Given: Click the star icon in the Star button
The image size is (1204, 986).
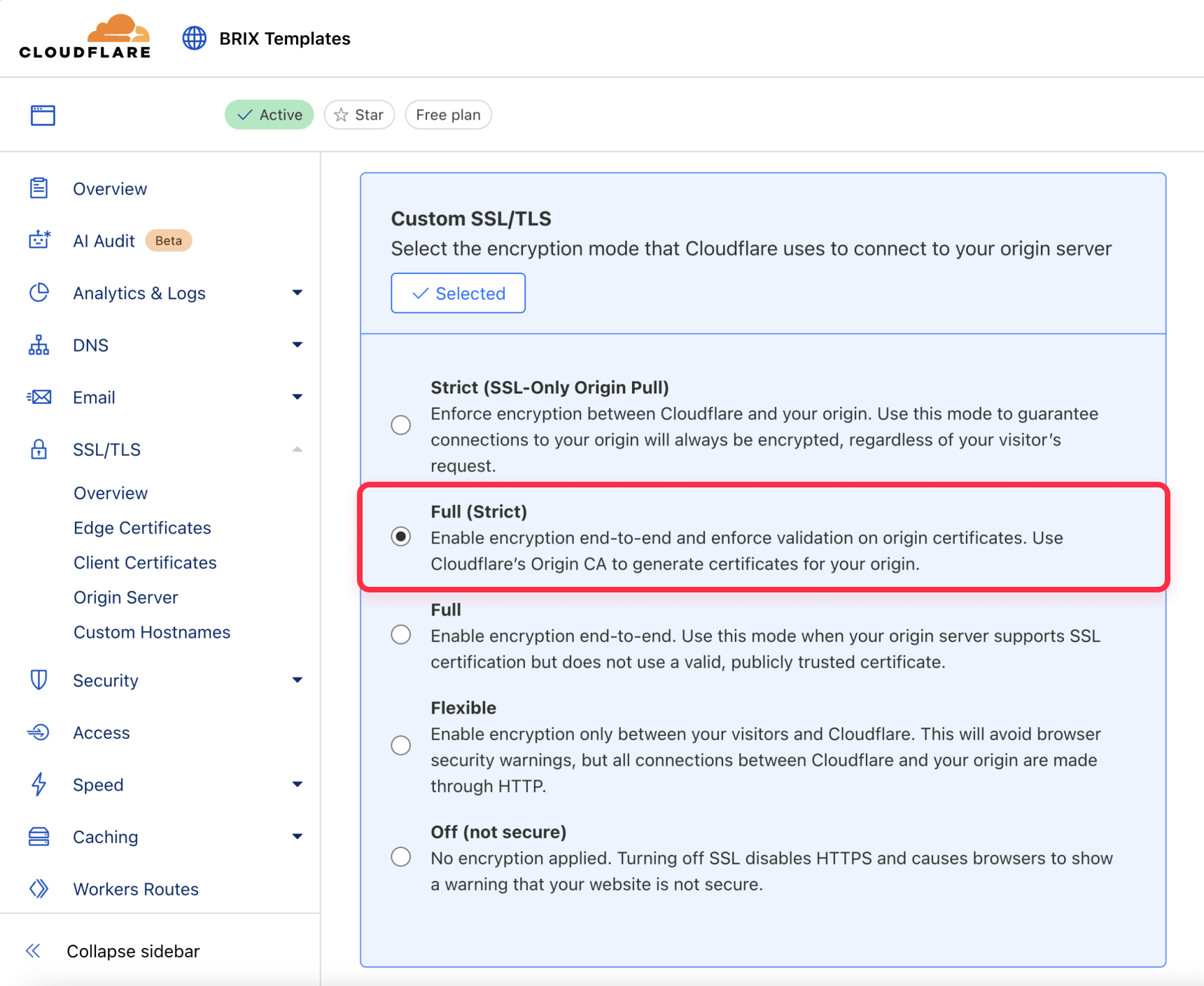Looking at the screenshot, I should point(341,115).
